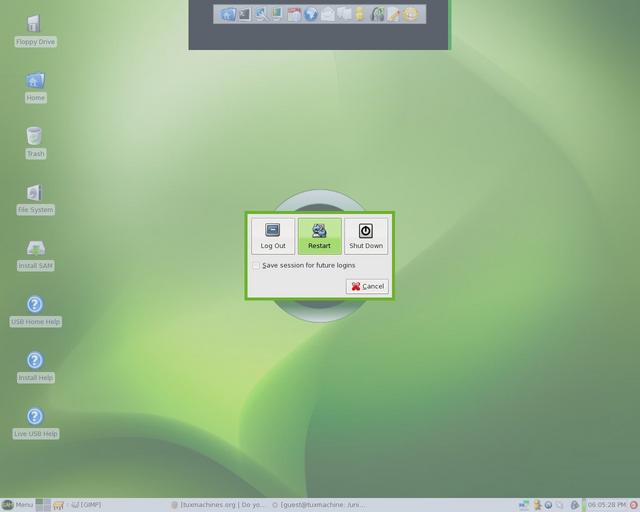Click the computer monitor icon in top launcher
This screenshot has width=640, height=512.
point(278,14)
